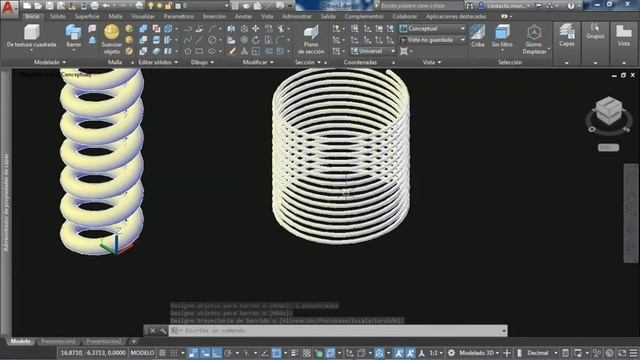Click the Save icon in quick access toolbar
This screenshot has width=640, height=360.
(49, 6)
